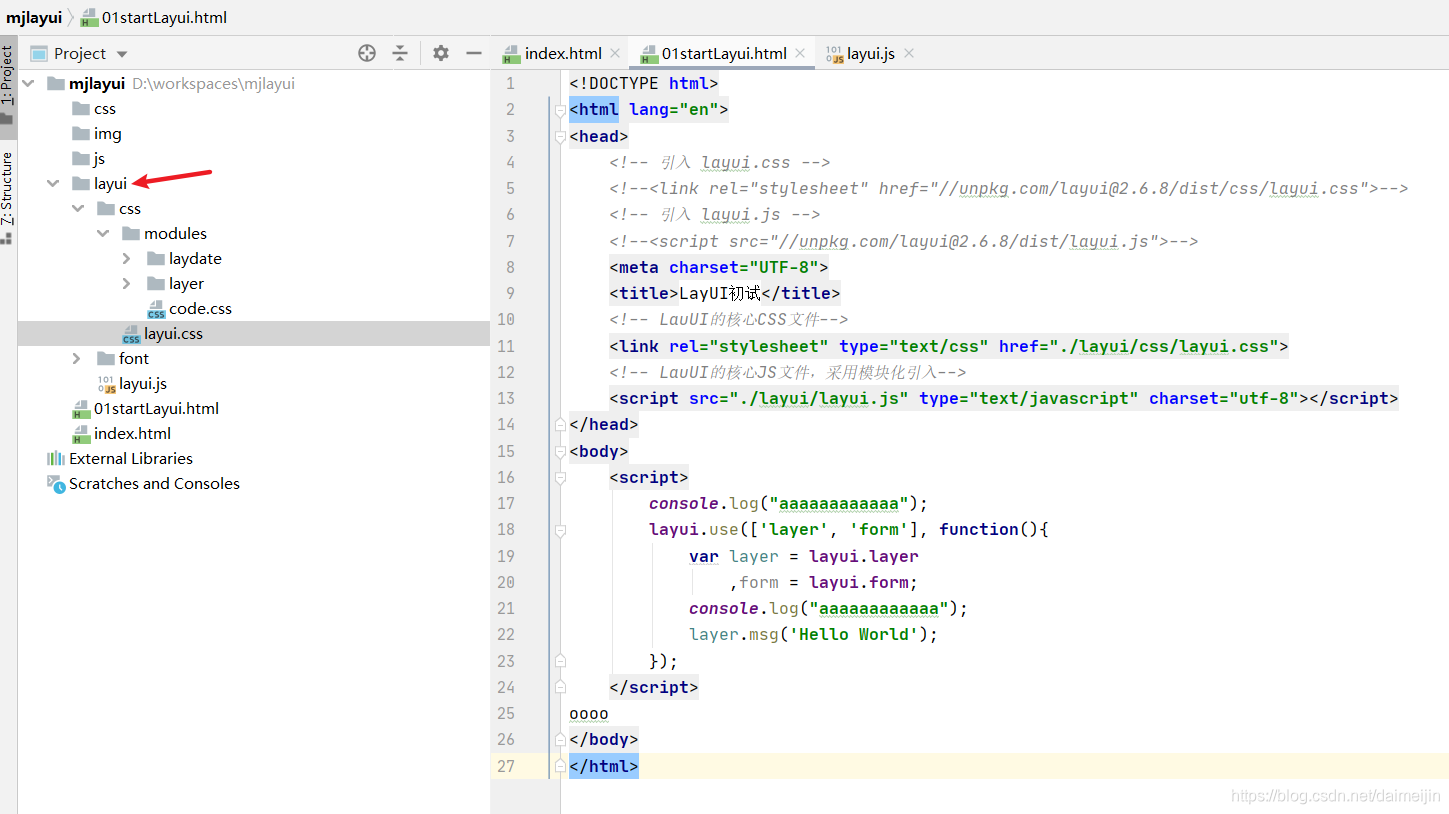The image size is (1449, 814).
Task: Select the img folder
Action: pyautogui.click(x=108, y=134)
